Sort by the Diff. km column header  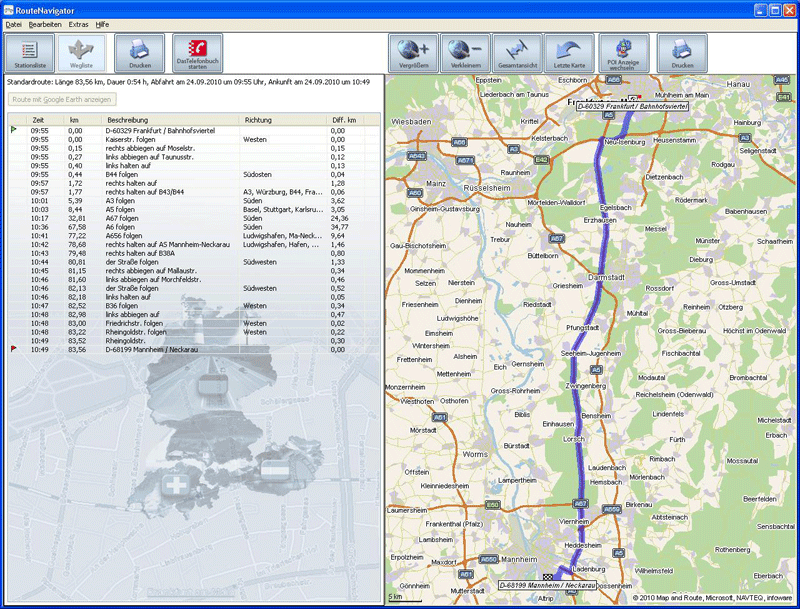pos(344,120)
